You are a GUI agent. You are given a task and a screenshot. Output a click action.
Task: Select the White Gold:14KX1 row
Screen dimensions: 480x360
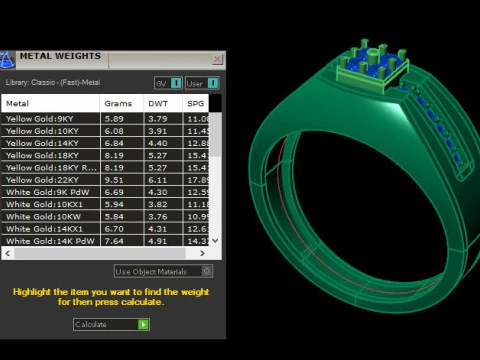[x=105, y=229]
